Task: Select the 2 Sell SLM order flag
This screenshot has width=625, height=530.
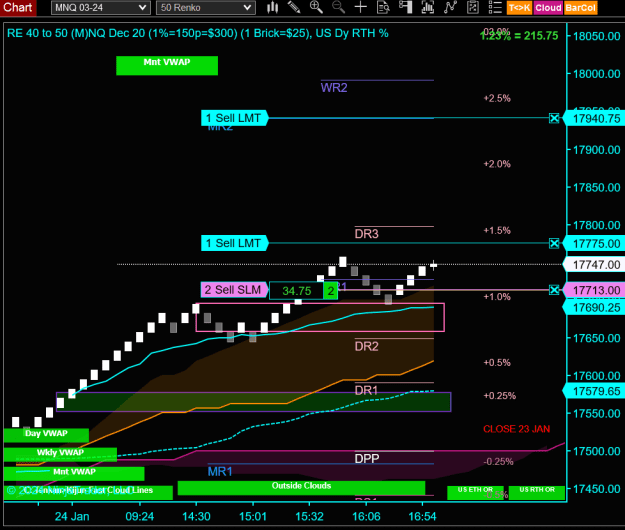Action: [x=234, y=290]
